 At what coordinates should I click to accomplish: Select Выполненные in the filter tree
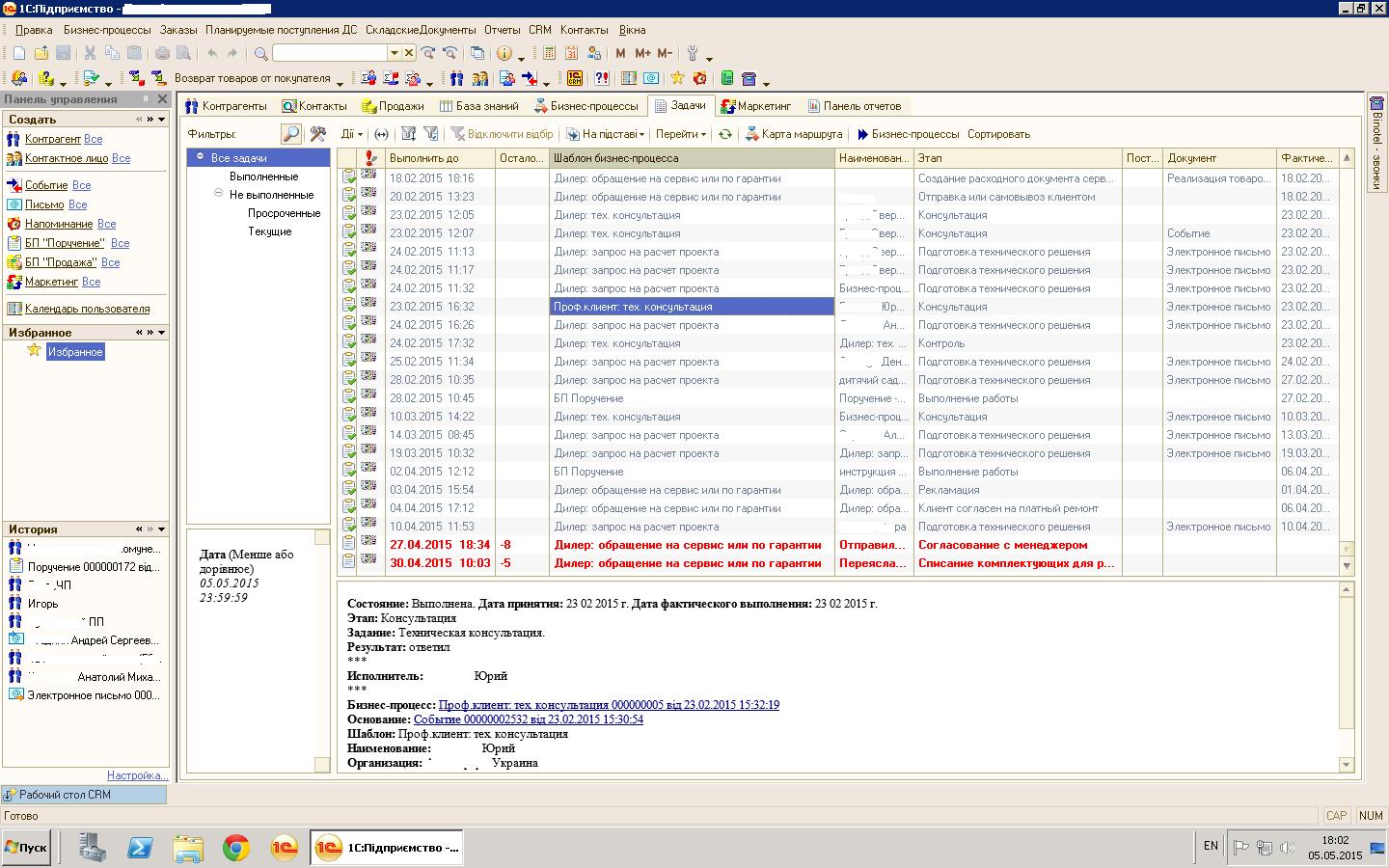click(264, 176)
